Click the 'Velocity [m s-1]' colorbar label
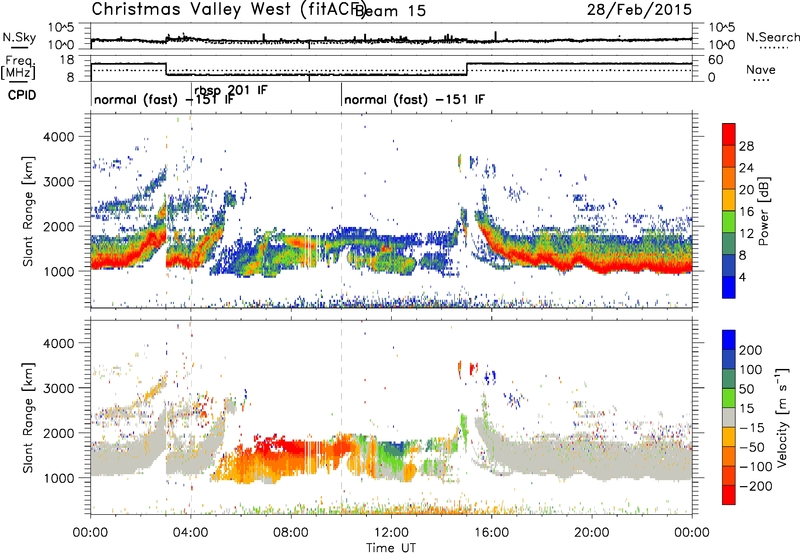 782,417
